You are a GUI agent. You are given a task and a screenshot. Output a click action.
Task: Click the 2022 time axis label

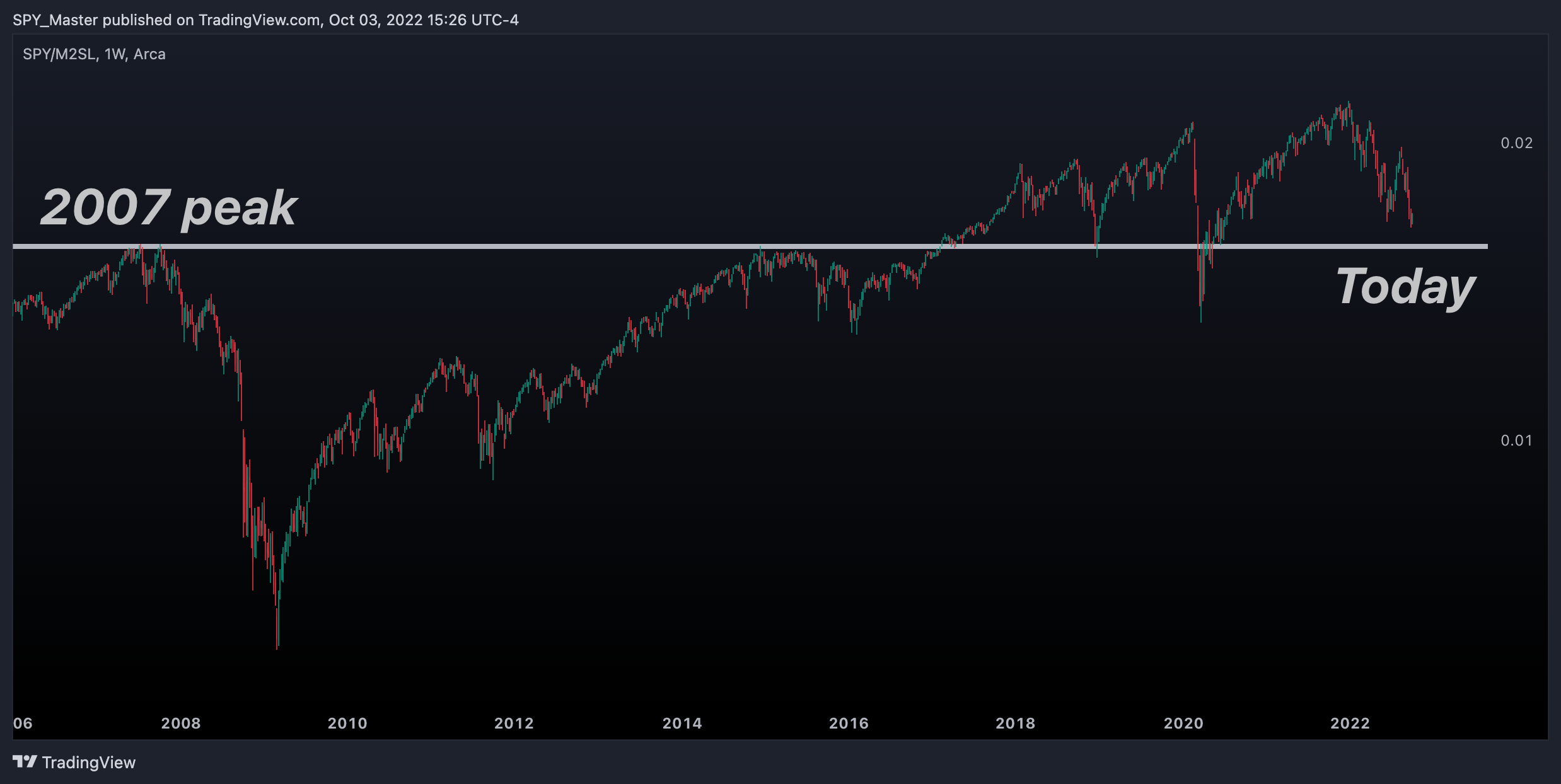point(1350,723)
